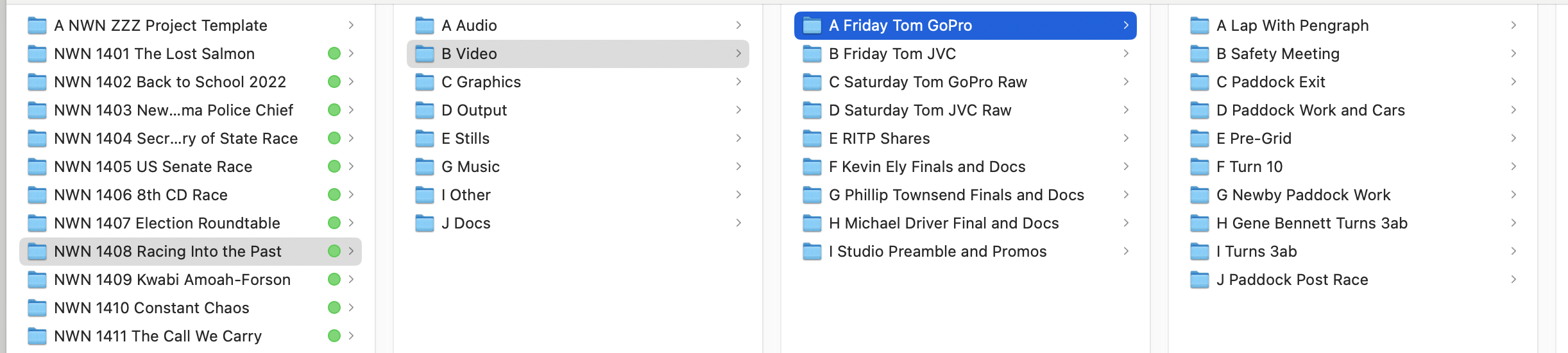Click the green tag dot on NWN 1402 Back to School 2022

tap(334, 82)
